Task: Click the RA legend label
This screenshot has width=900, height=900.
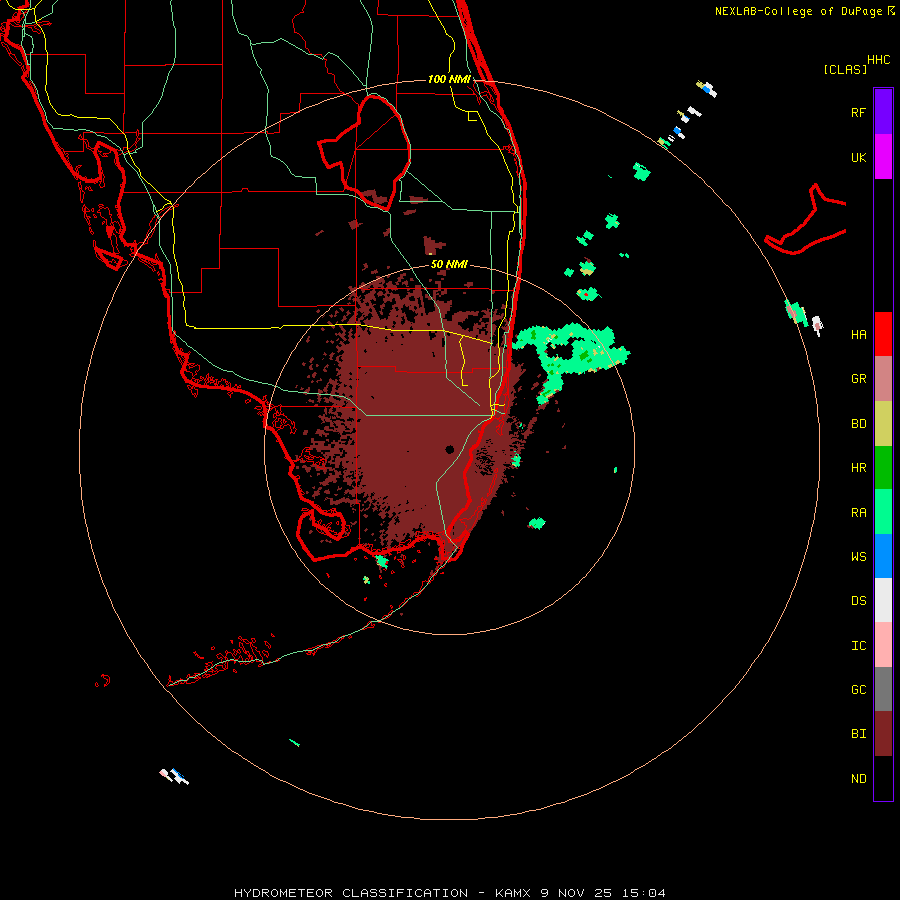Action: pyautogui.click(x=858, y=512)
